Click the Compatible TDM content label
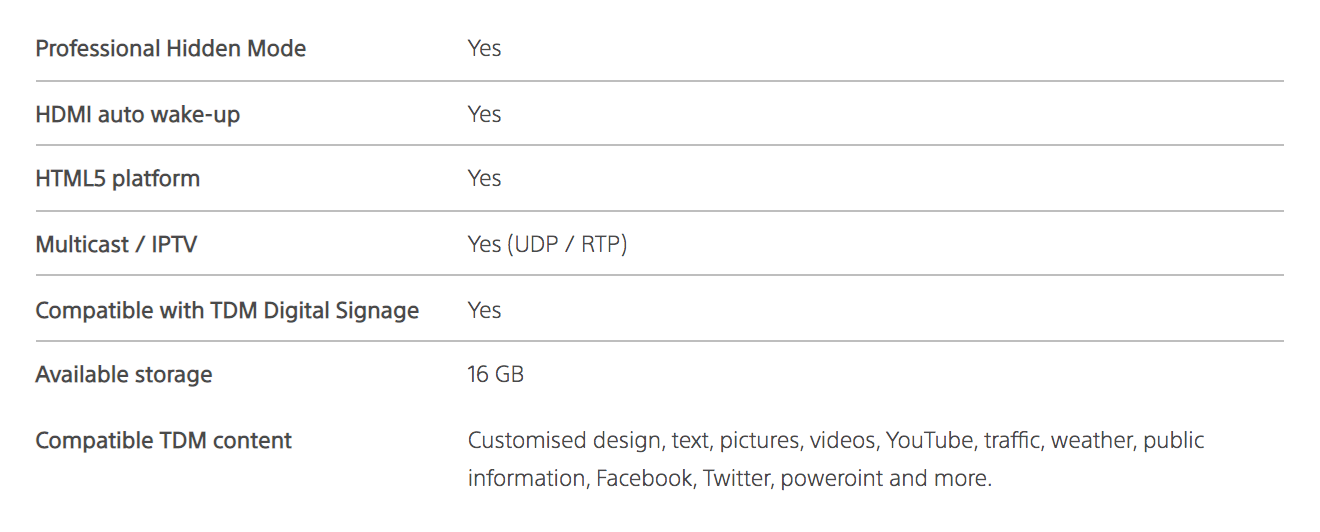Viewport: 1320px width, 532px height. point(163,441)
